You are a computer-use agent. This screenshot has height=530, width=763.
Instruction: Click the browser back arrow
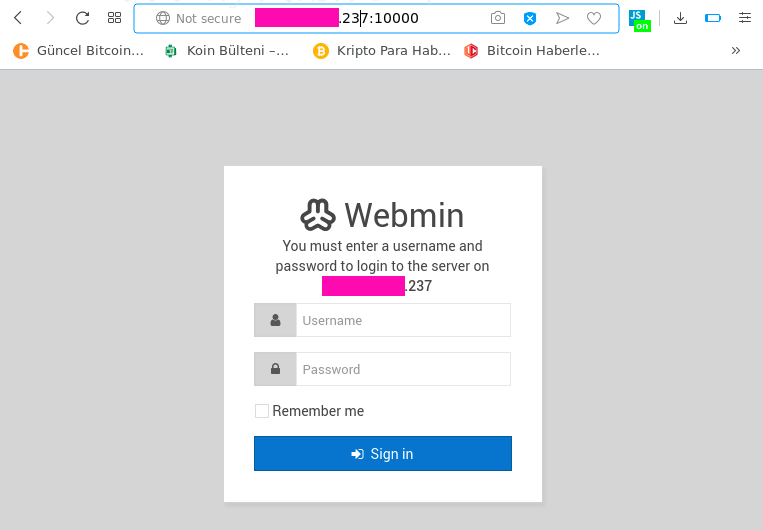18,18
